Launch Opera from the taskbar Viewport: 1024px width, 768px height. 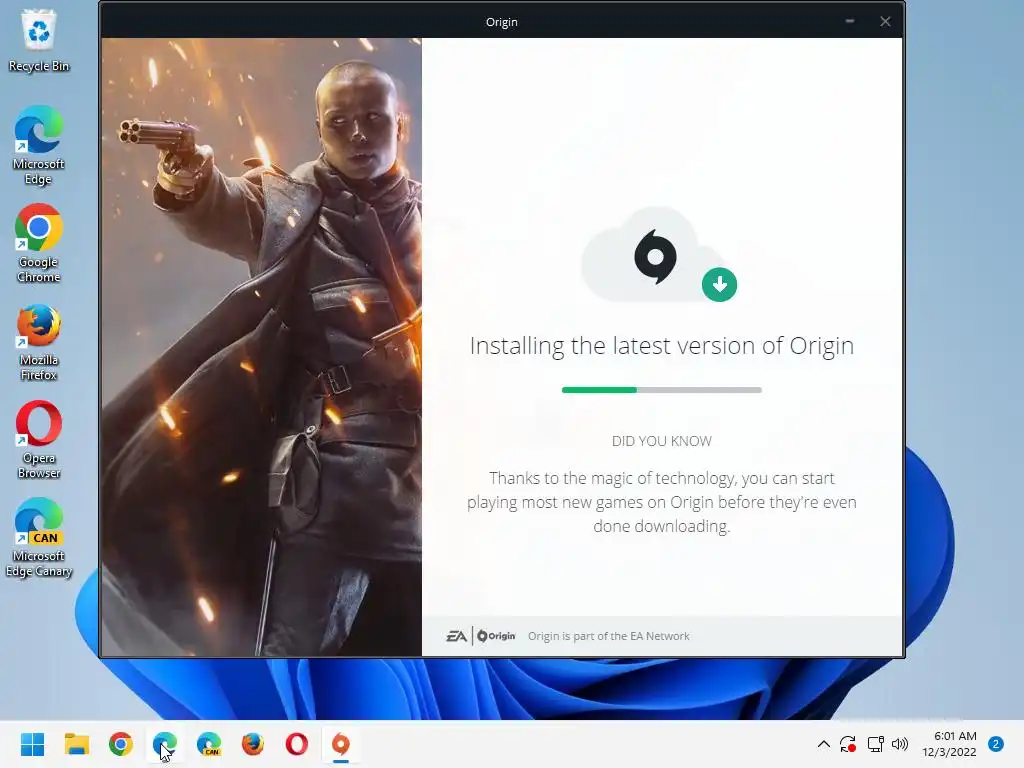296,744
